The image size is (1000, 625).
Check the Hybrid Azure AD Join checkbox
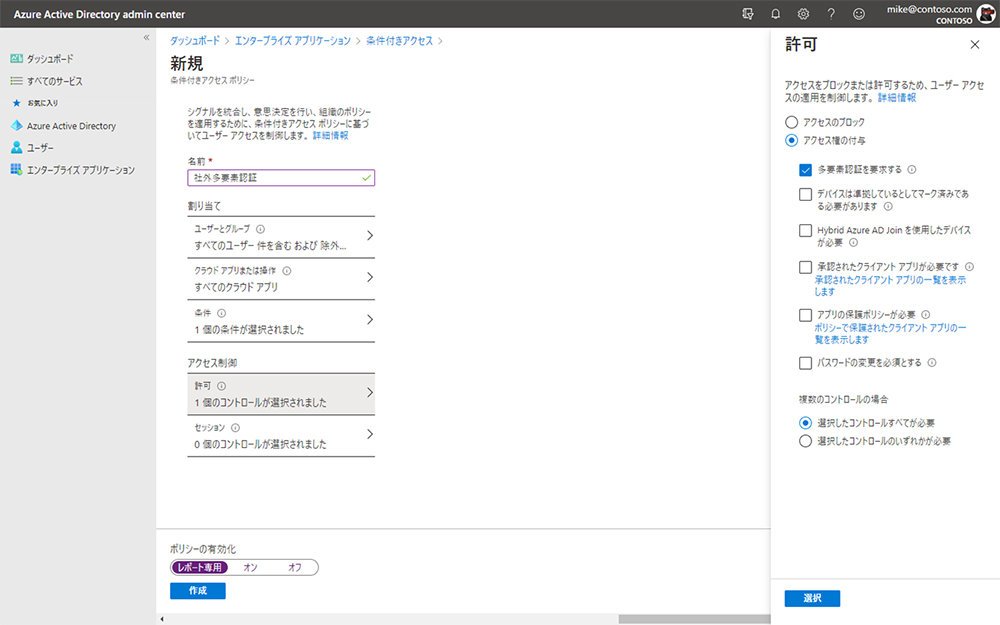click(x=805, y=230)
